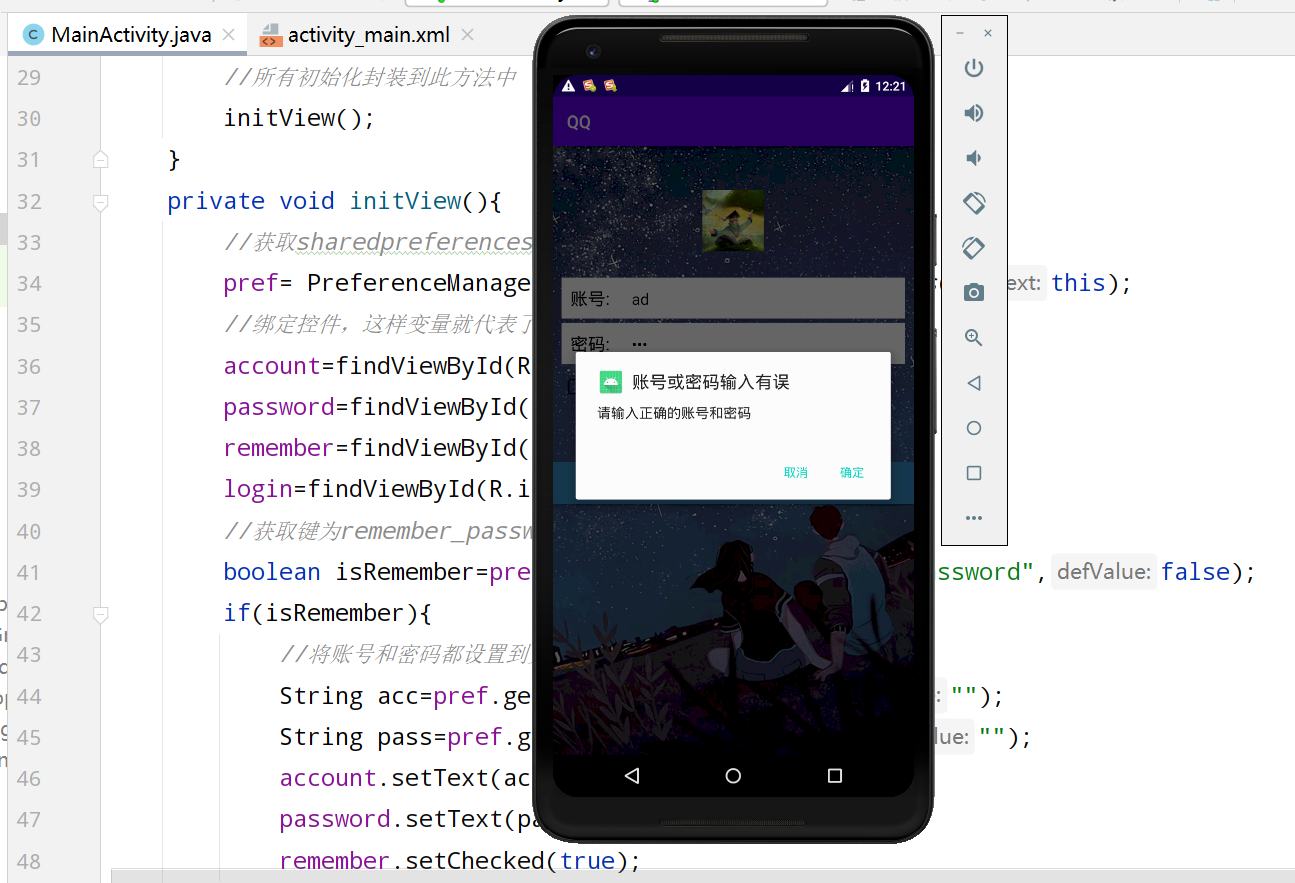The image size is (1295, 883).
Task: Tap the Android back navigation triangle
Action: pyautogui.click(x=631, y=775)
